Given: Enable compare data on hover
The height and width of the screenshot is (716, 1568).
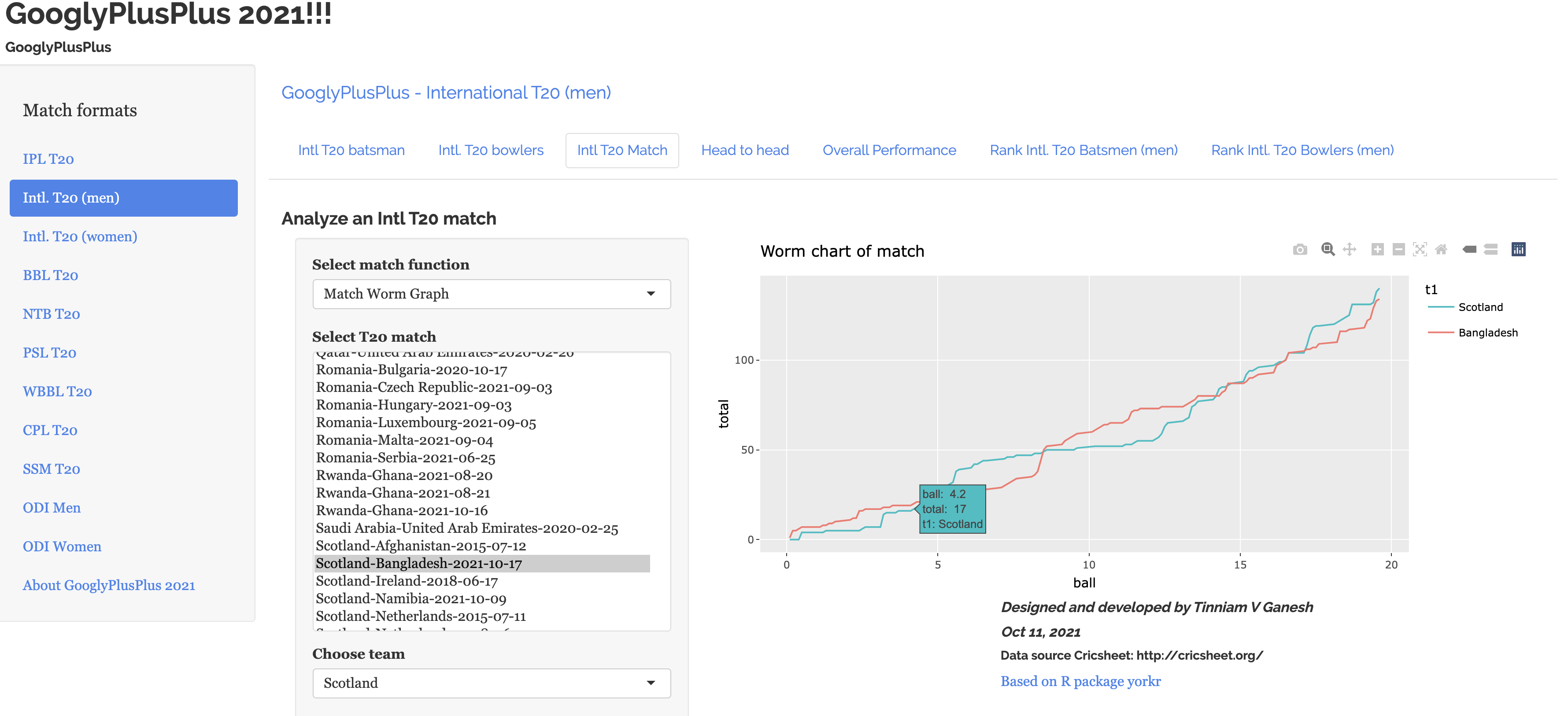Looking at the screenshot, I should [1490, 249].
